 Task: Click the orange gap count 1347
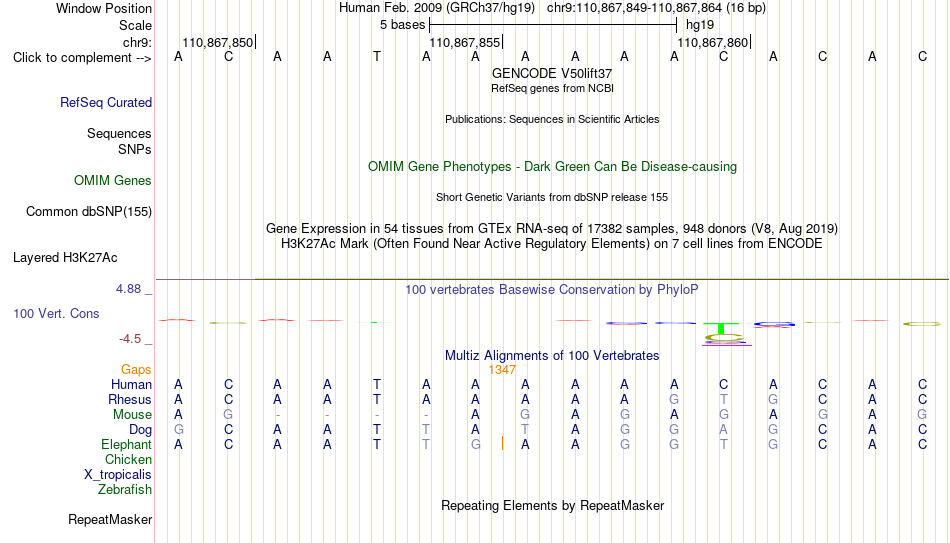coord(502,370)
